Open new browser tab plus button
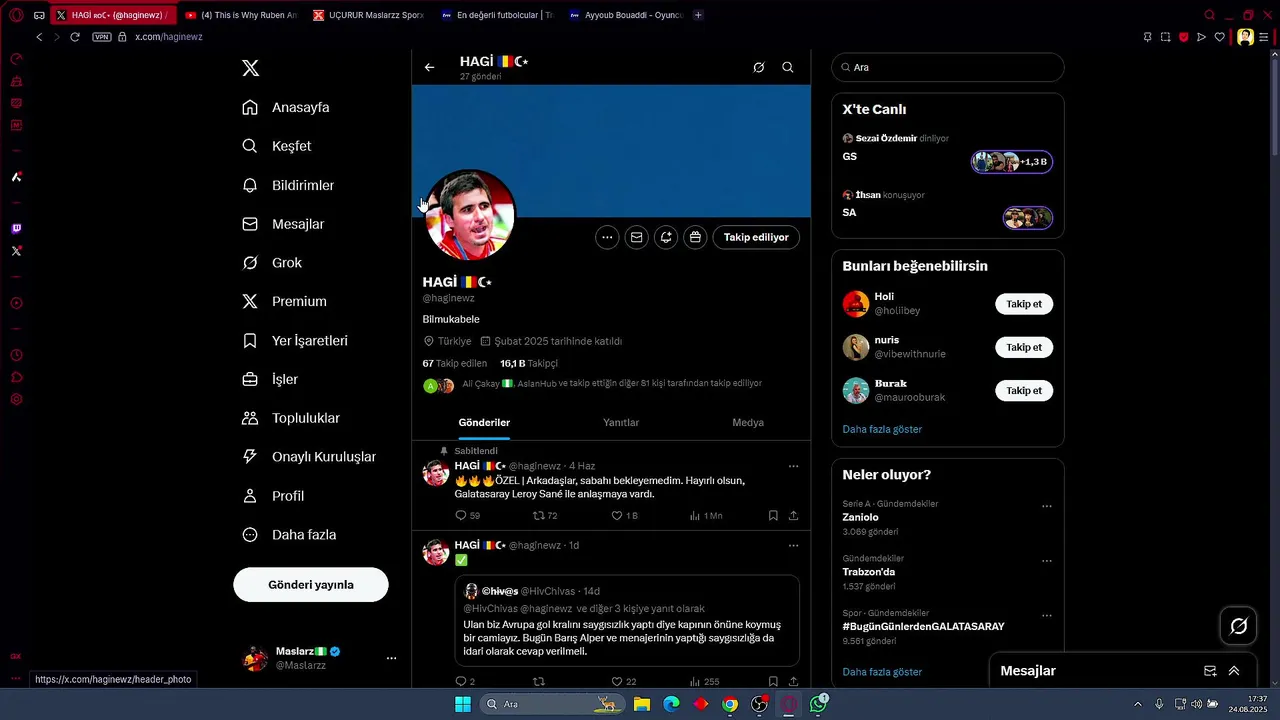Viewport: 1280px width, 720px height. [x=698, y=15]
